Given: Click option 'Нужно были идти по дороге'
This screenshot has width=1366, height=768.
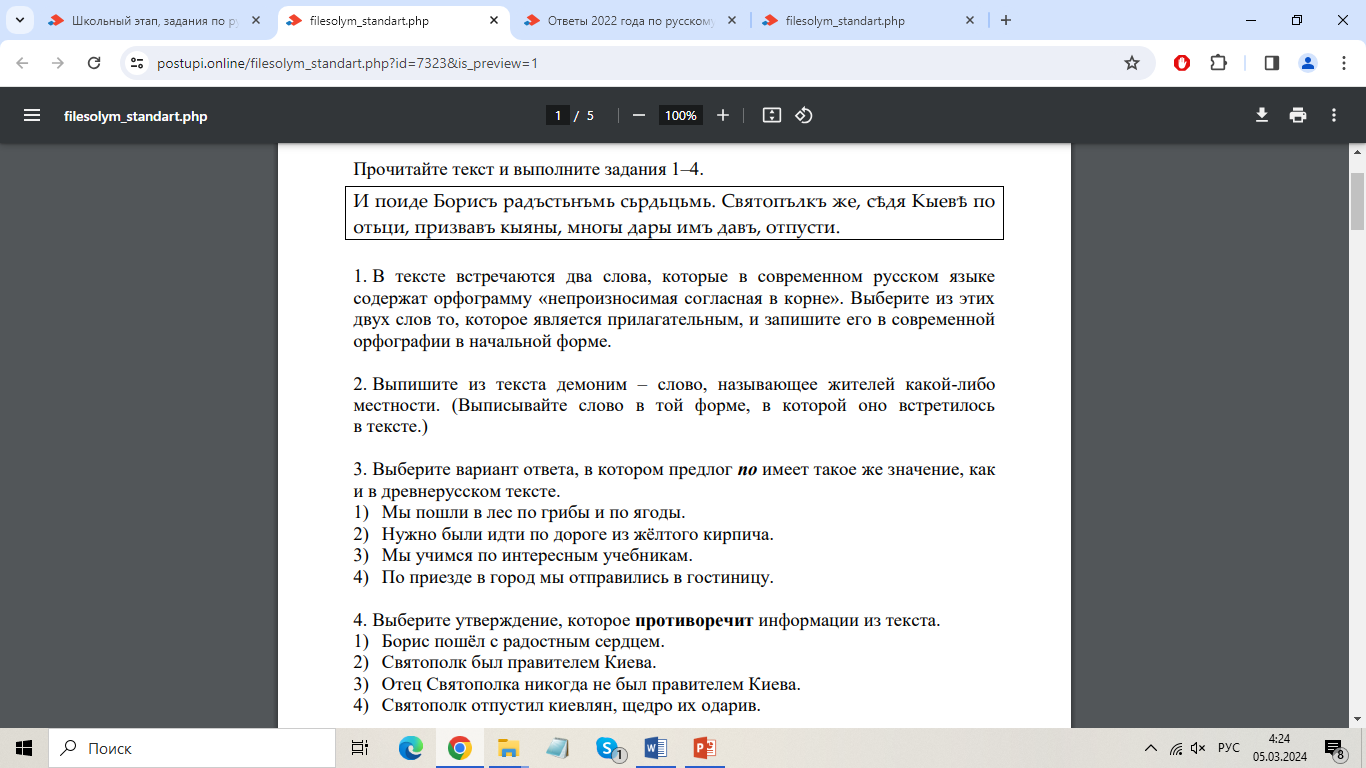Looking at the screenshot, I should coord(578,534).
